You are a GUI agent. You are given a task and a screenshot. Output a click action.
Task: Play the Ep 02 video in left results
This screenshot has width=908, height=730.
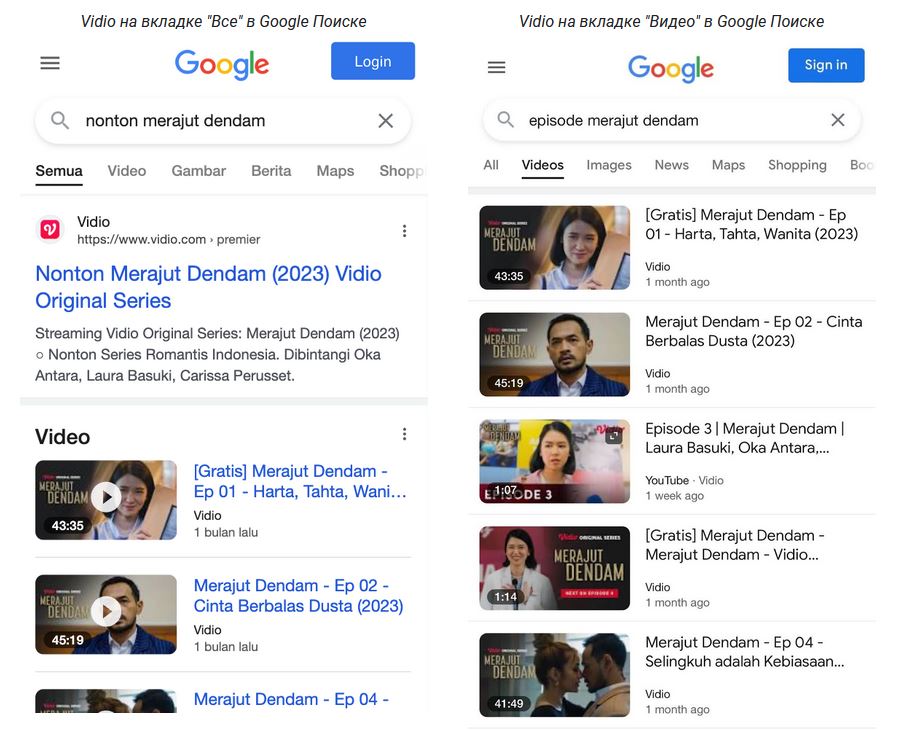tap(106, 611)
